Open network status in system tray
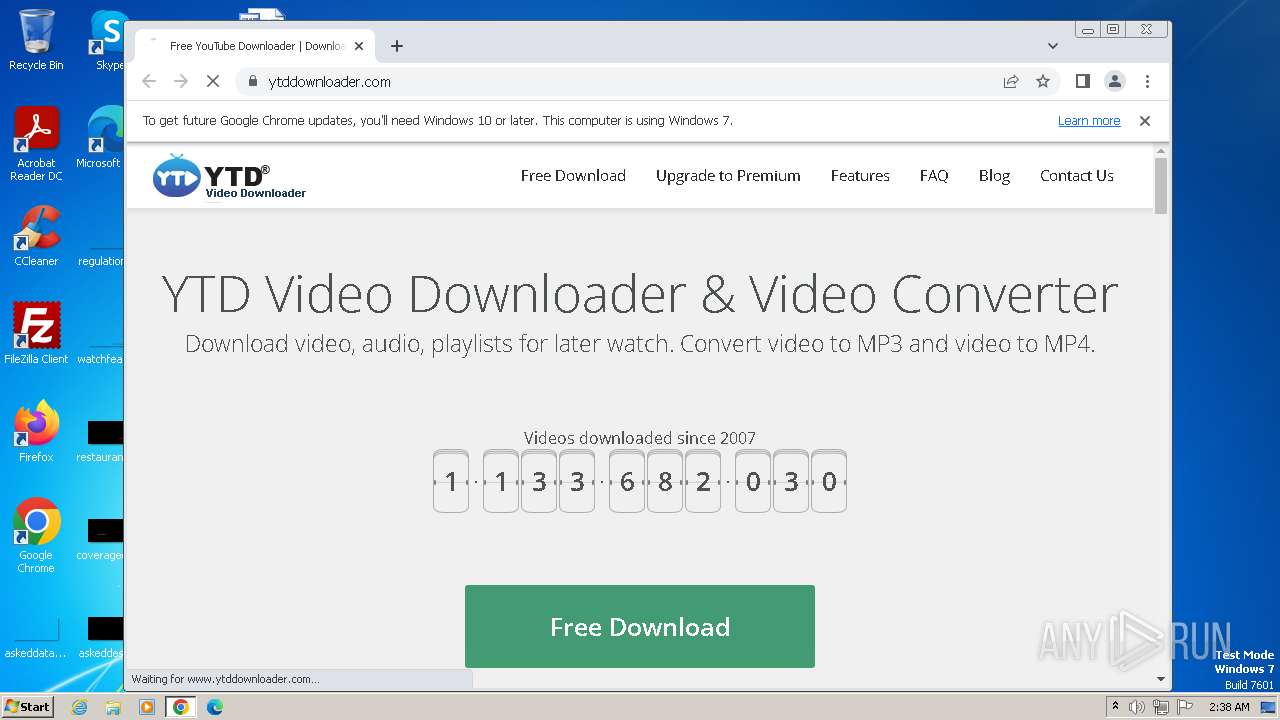The width and height of the screenshot is (1280, 720). pyautogui.click(x=1160, y=707)
